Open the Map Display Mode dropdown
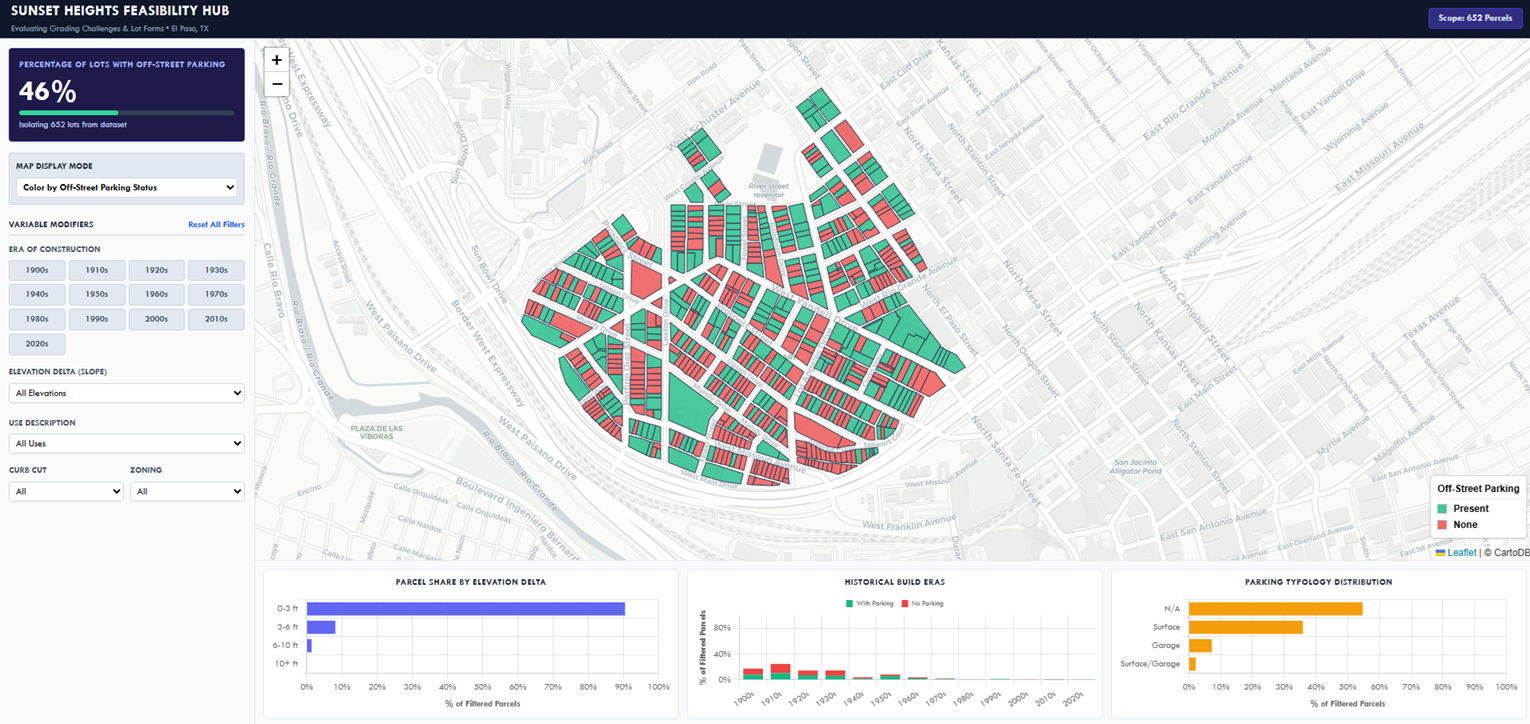Viewport: 1530px width, 724px height. (x=127, y=187)
